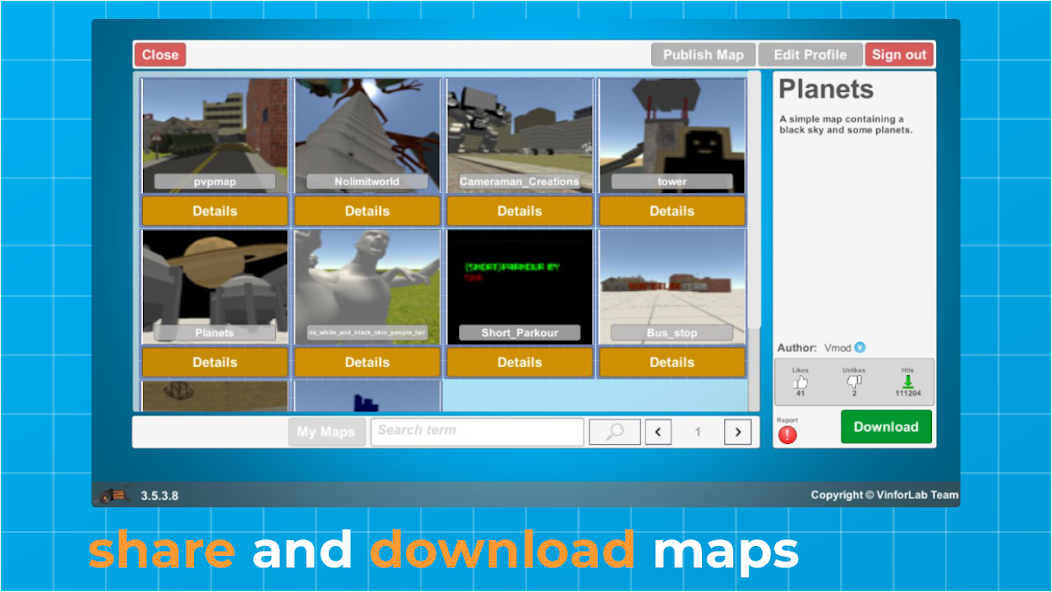Click the magnifying glass search icon
Viewport: 1052px width, 592px height.
click(614, 431)
